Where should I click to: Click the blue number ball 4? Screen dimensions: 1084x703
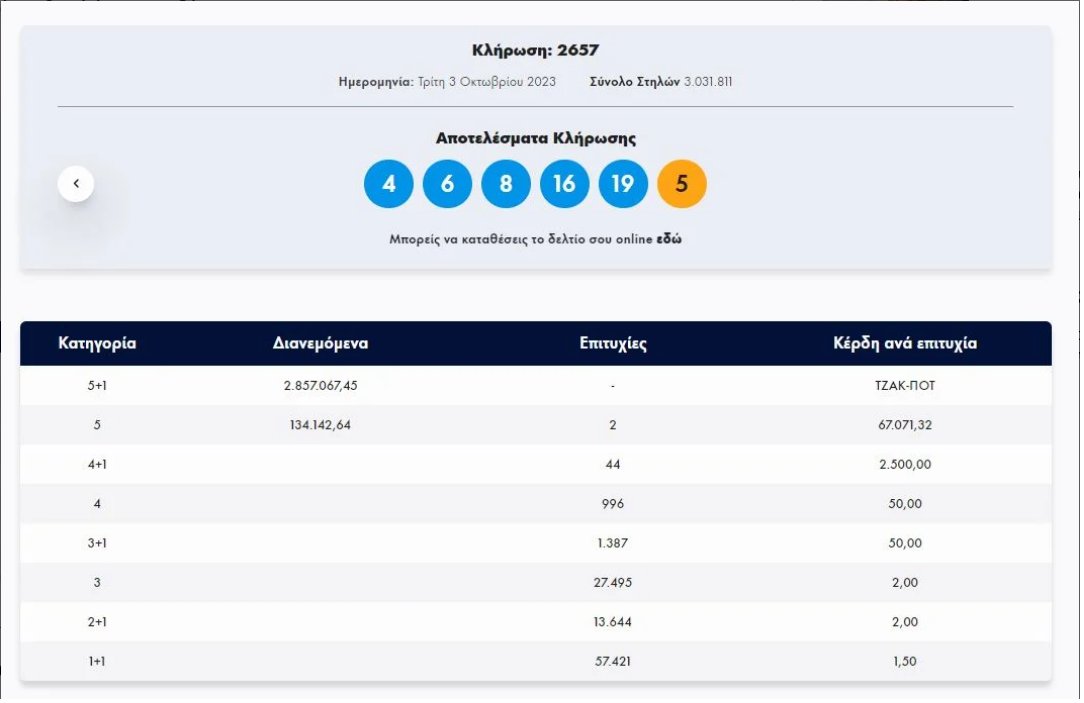(388, 184)
